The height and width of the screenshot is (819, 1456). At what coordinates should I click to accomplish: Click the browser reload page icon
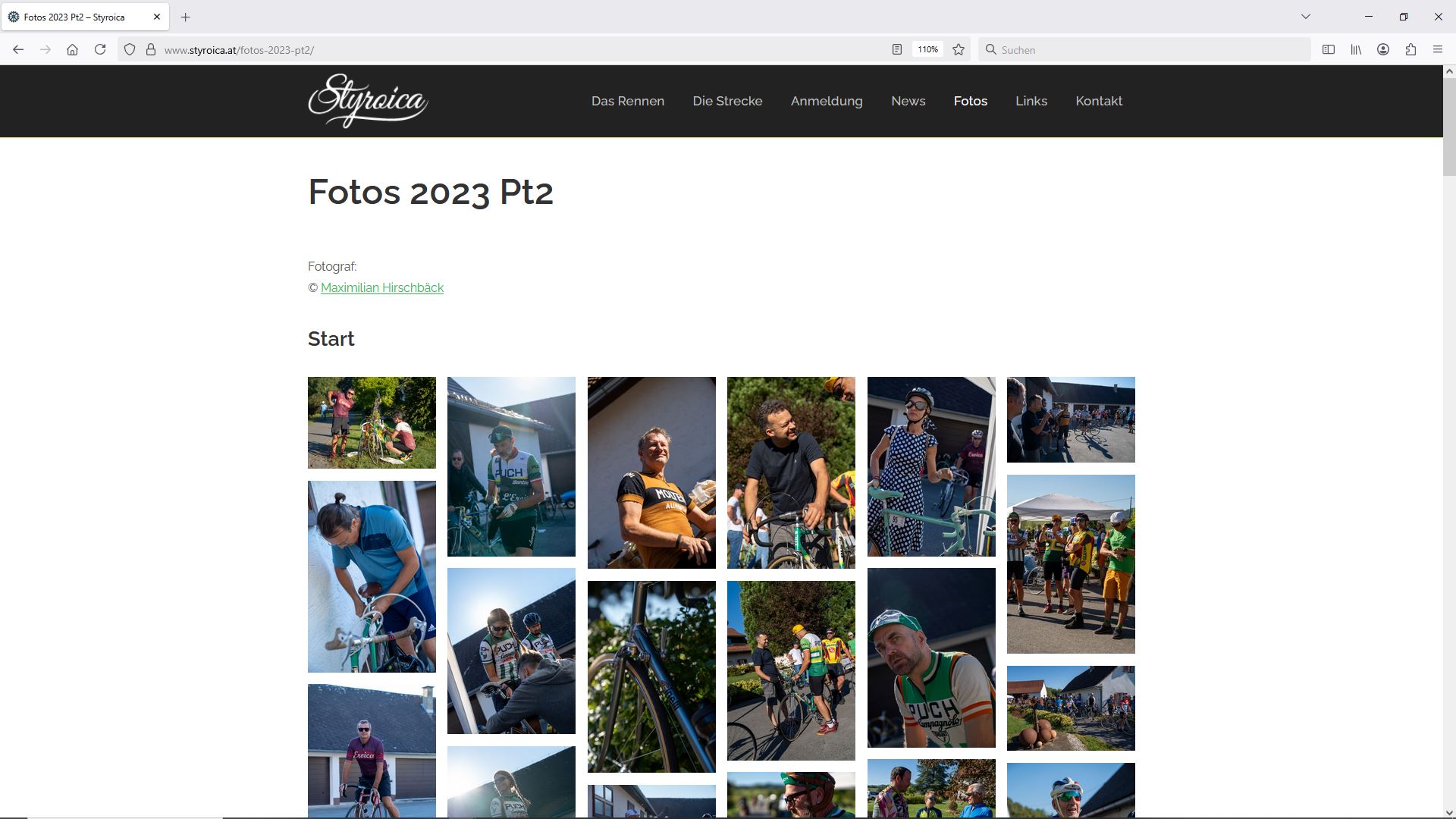click(x=100, y=49)
